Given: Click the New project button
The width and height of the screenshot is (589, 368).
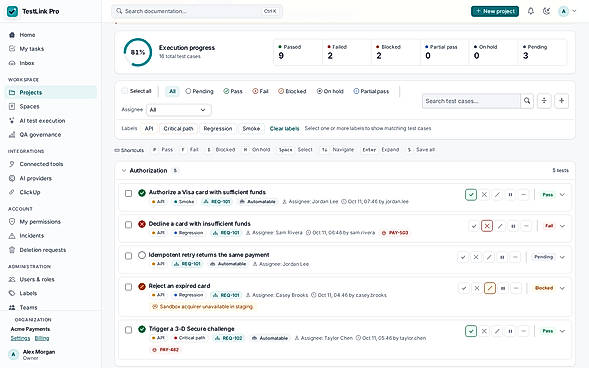Looking at the screenshot, I should point(495,11).
